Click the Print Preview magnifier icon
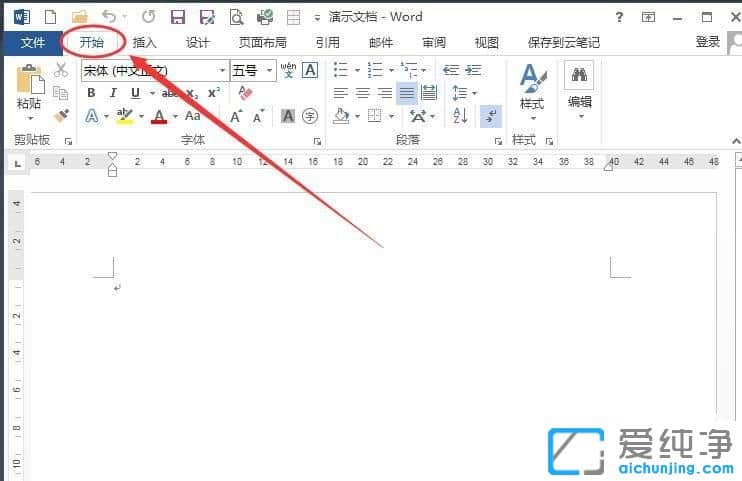The image size is (742, 481). (236, 18)
